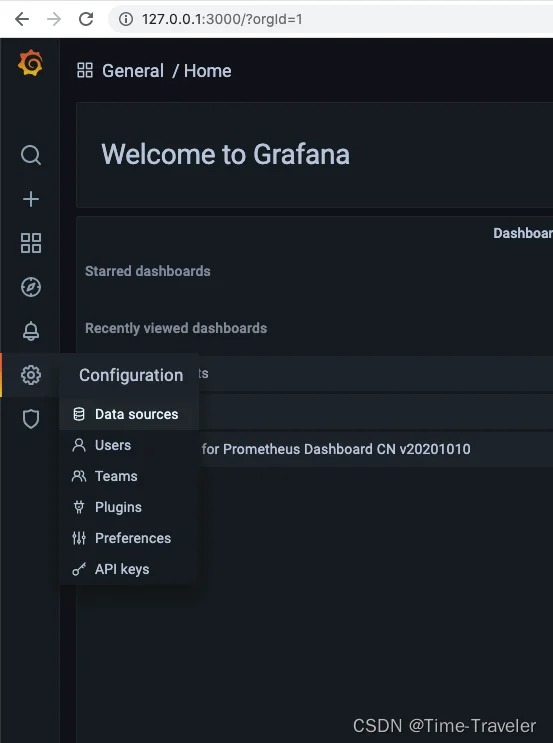553x743 pixels.
Task: Click the General breadcrumb link
Action: point(133,71)
